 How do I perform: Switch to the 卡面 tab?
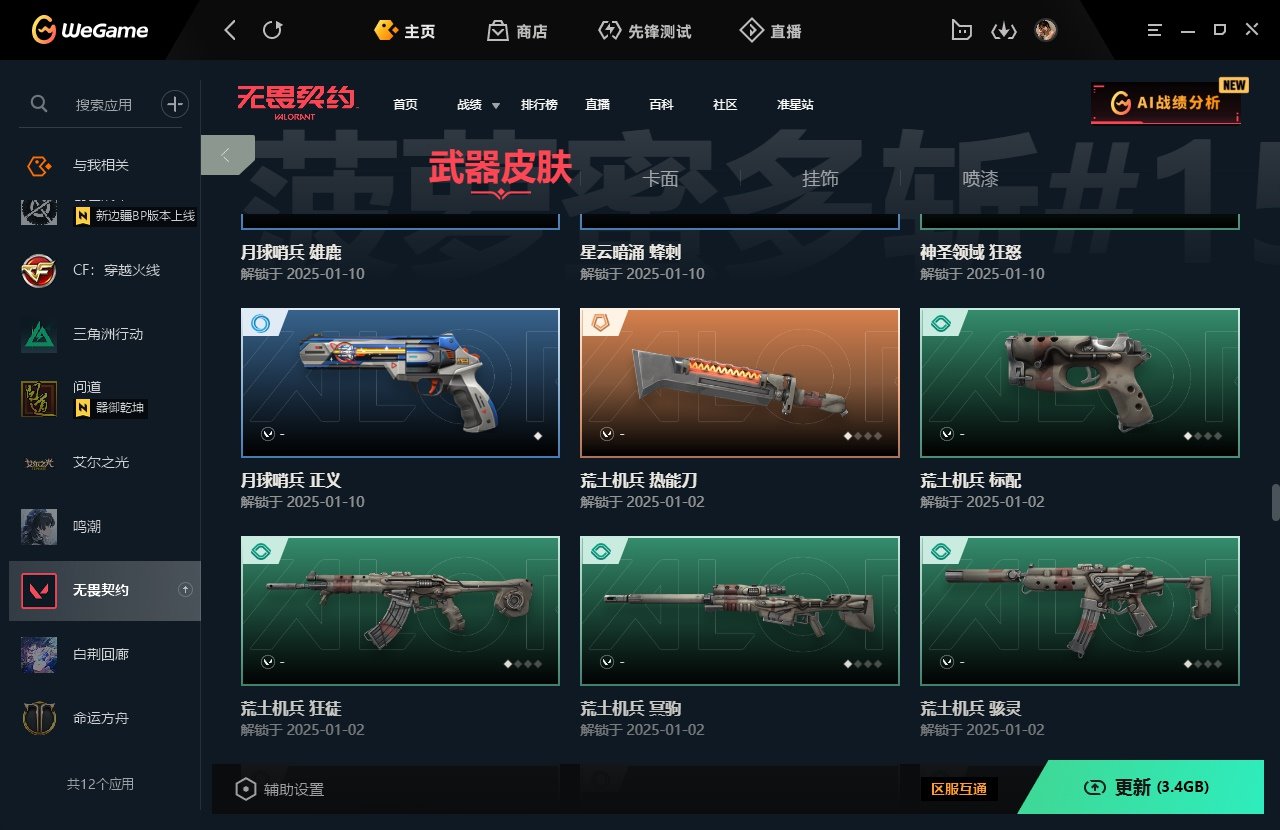coord(660,179)
